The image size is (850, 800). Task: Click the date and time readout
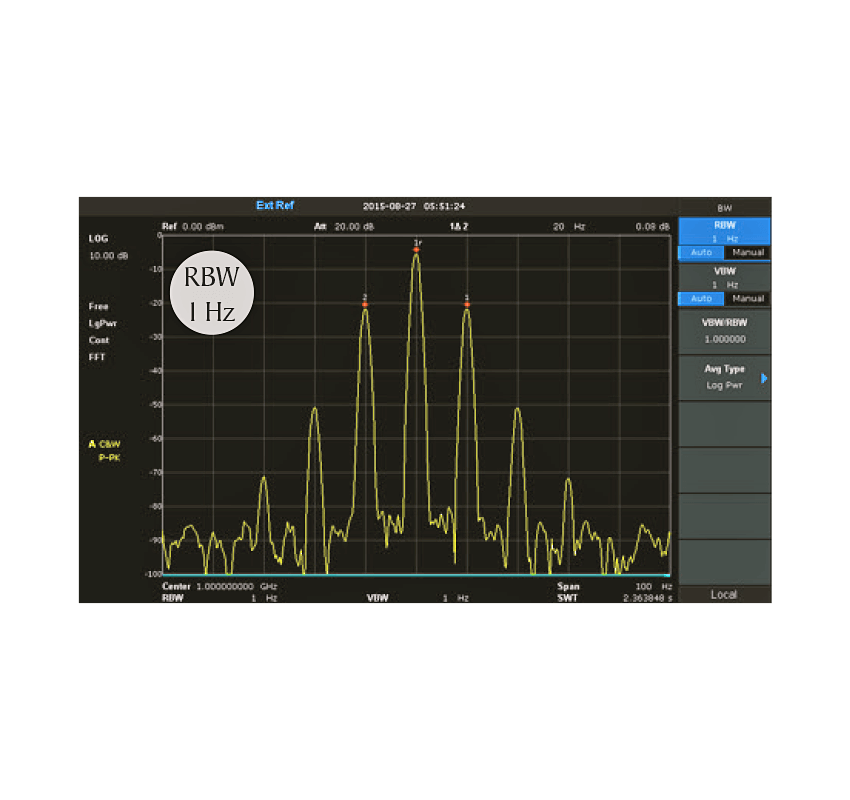[414, 206]
